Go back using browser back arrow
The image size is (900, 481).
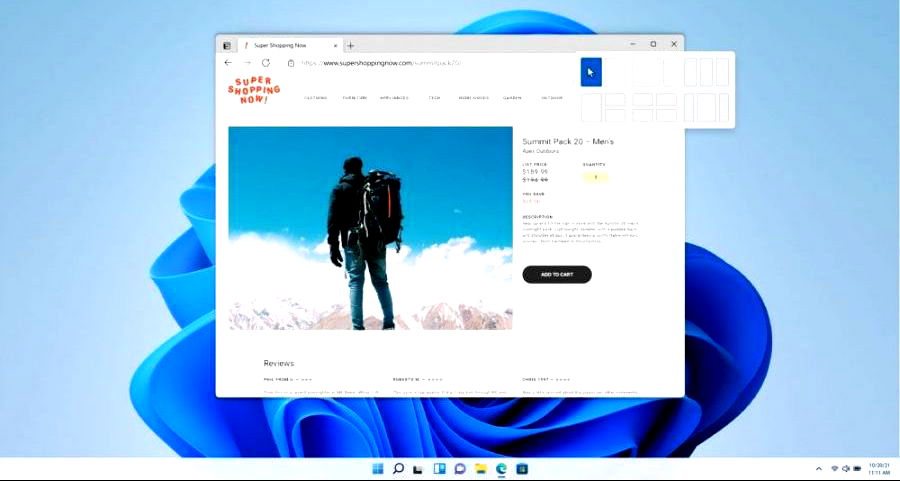[x=228, y=63]
